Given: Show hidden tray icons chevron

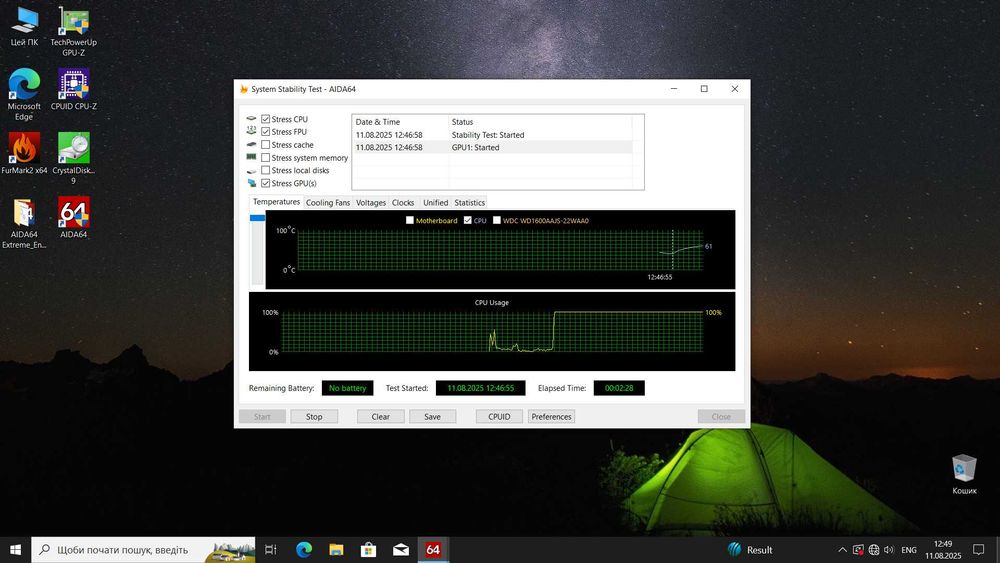Looking at the screenshot, I should 842,550.
